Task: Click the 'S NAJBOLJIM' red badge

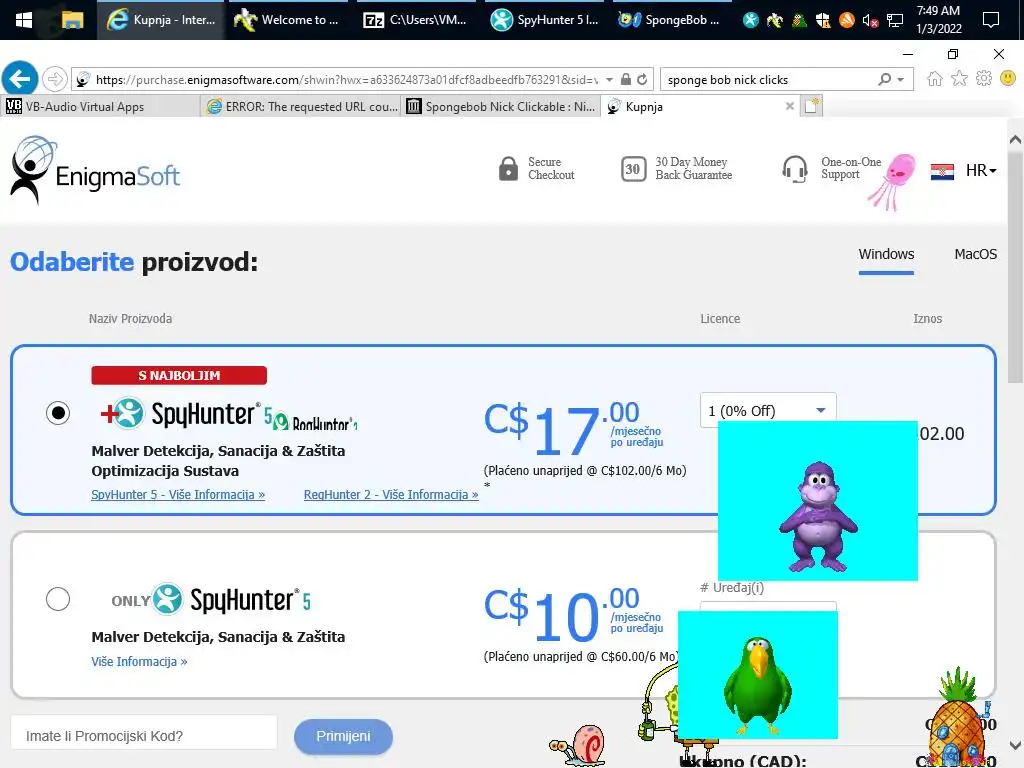Action: [179, 376]
